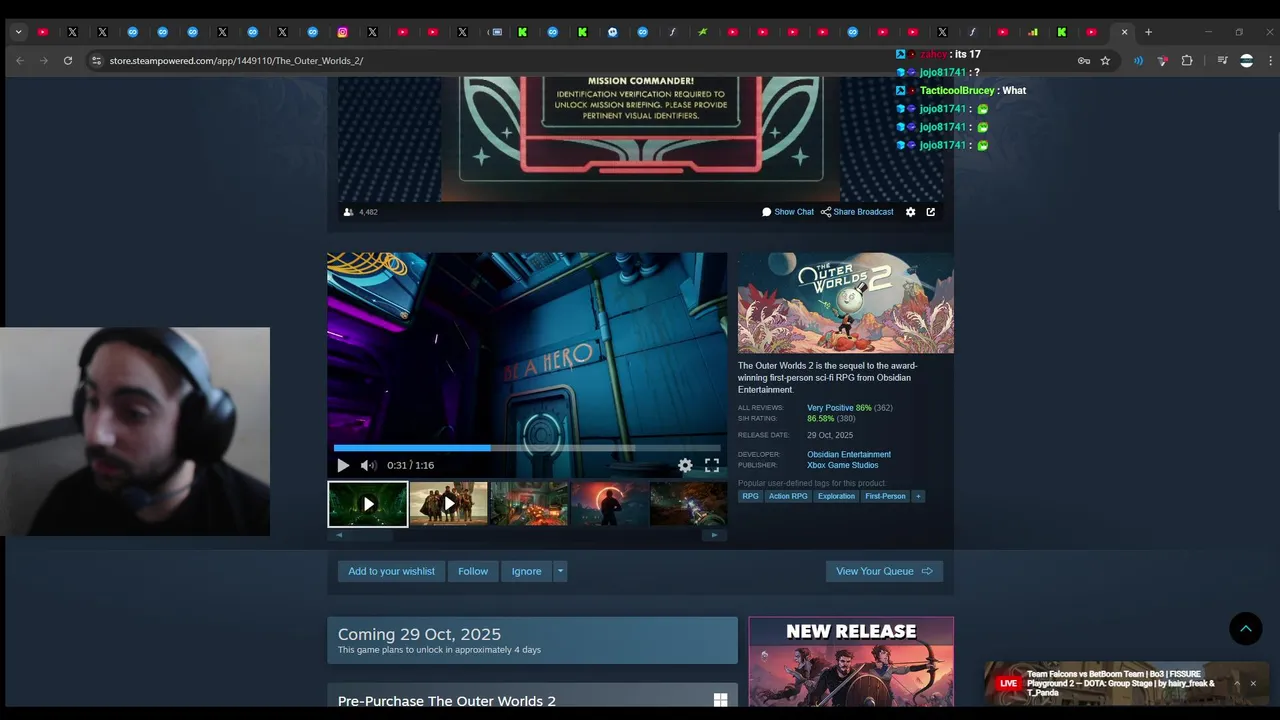Select the Exploration tag
1280x720 pixels.
tap(836, 496)
